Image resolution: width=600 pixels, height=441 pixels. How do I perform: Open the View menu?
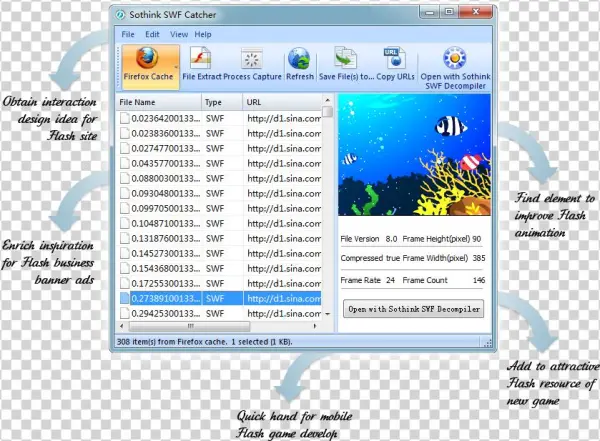[x=178, y=34]
